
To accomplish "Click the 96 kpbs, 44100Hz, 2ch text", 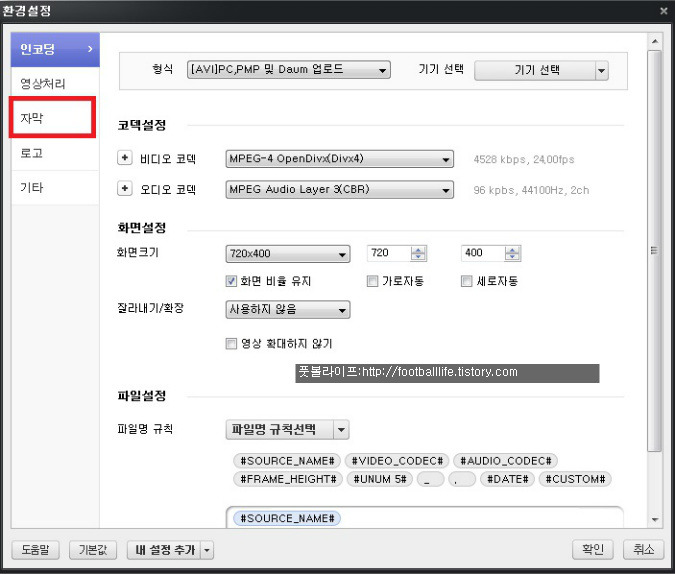I will point(531,190).
